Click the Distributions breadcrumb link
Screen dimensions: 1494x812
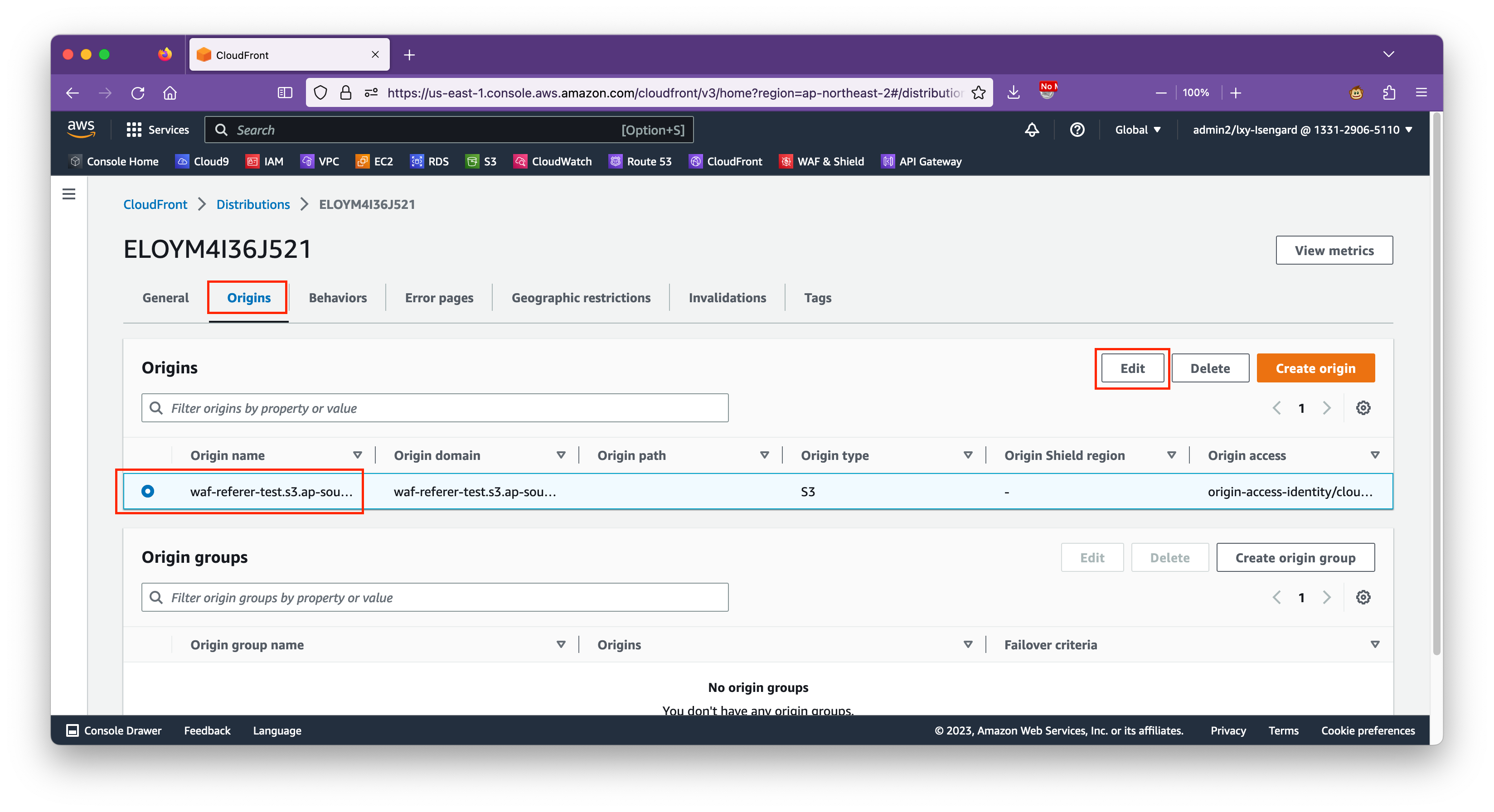[253, 204]
